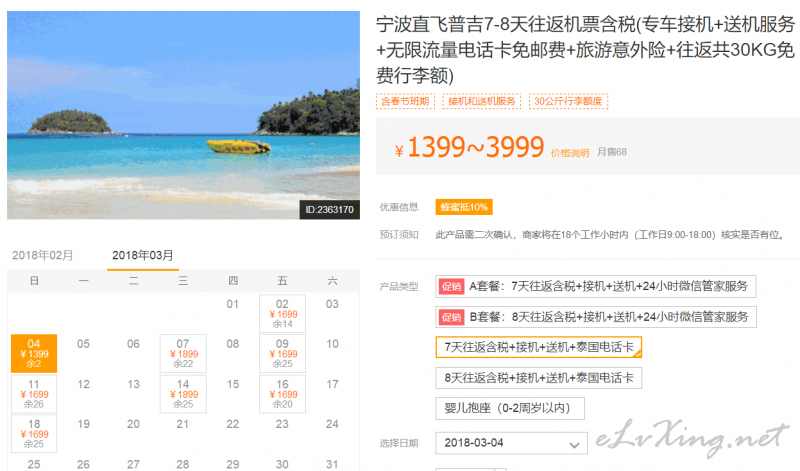
Task: Click the 含春节班期 tag
Action: (405, 101)
